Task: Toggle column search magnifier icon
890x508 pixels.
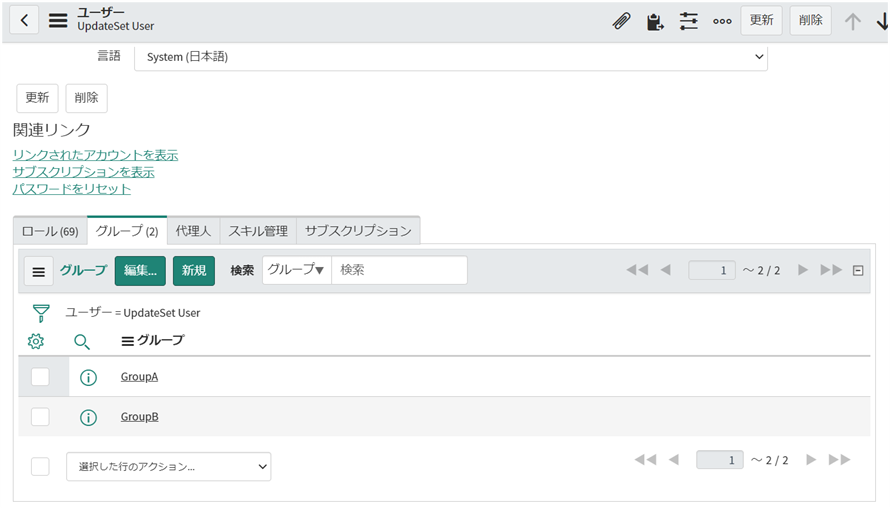Action: pyautogui.click(x=82, y=341)
